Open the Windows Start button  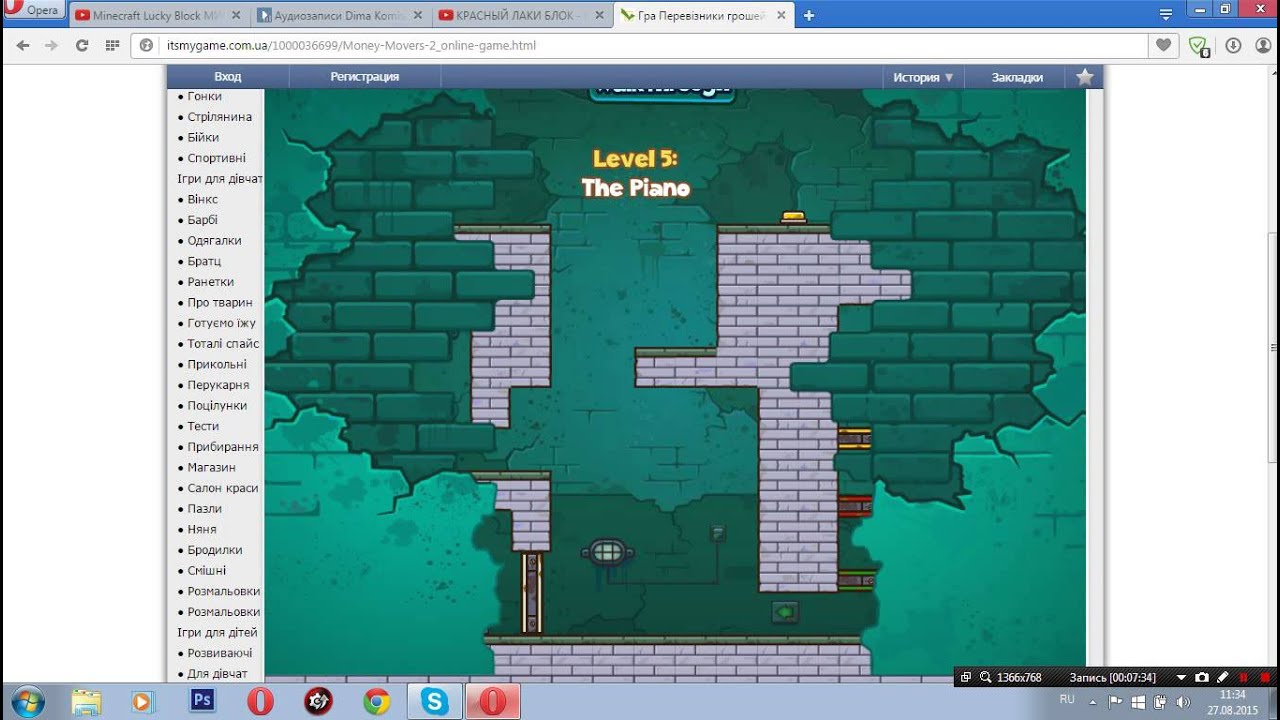pyautogui.click(x=27, y=702)
